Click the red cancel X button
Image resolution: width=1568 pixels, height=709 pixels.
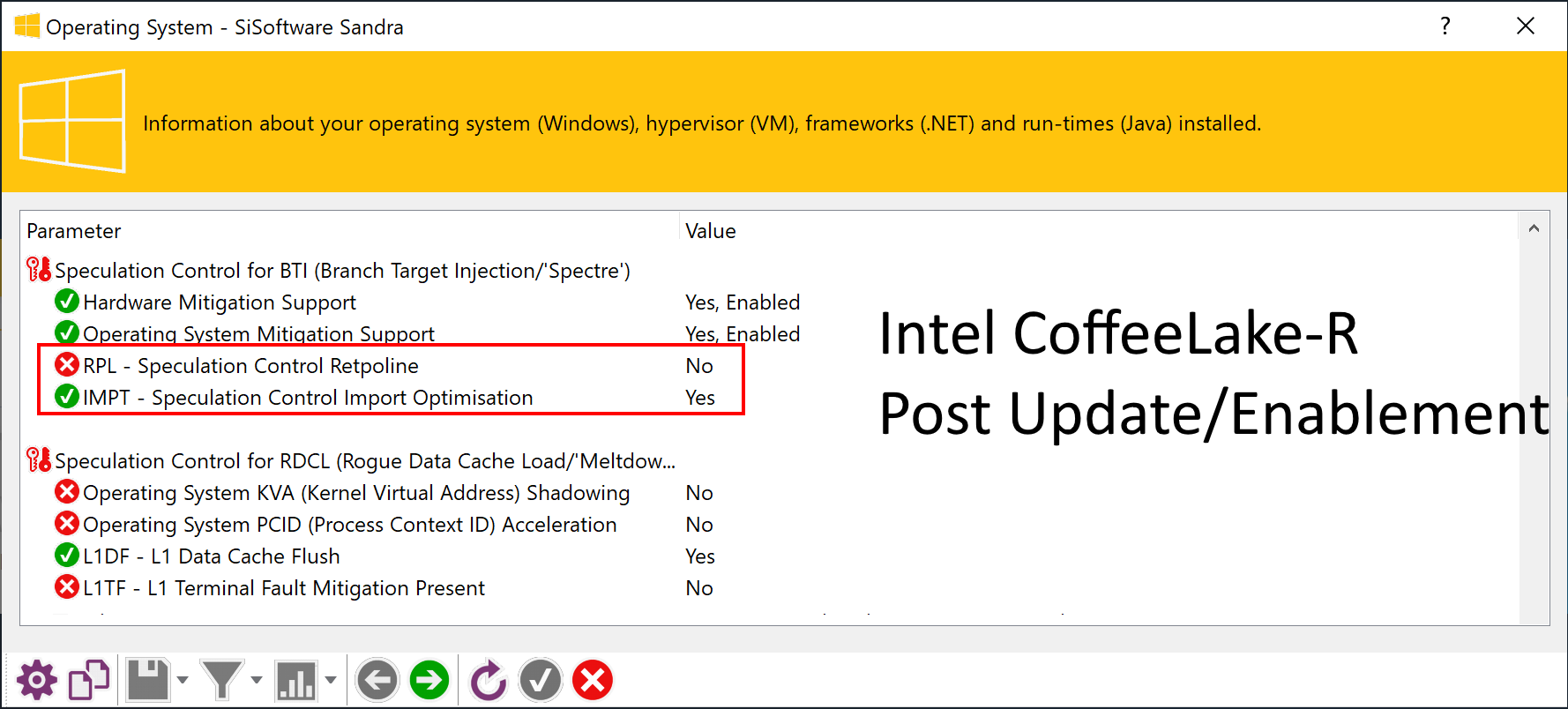593,680
